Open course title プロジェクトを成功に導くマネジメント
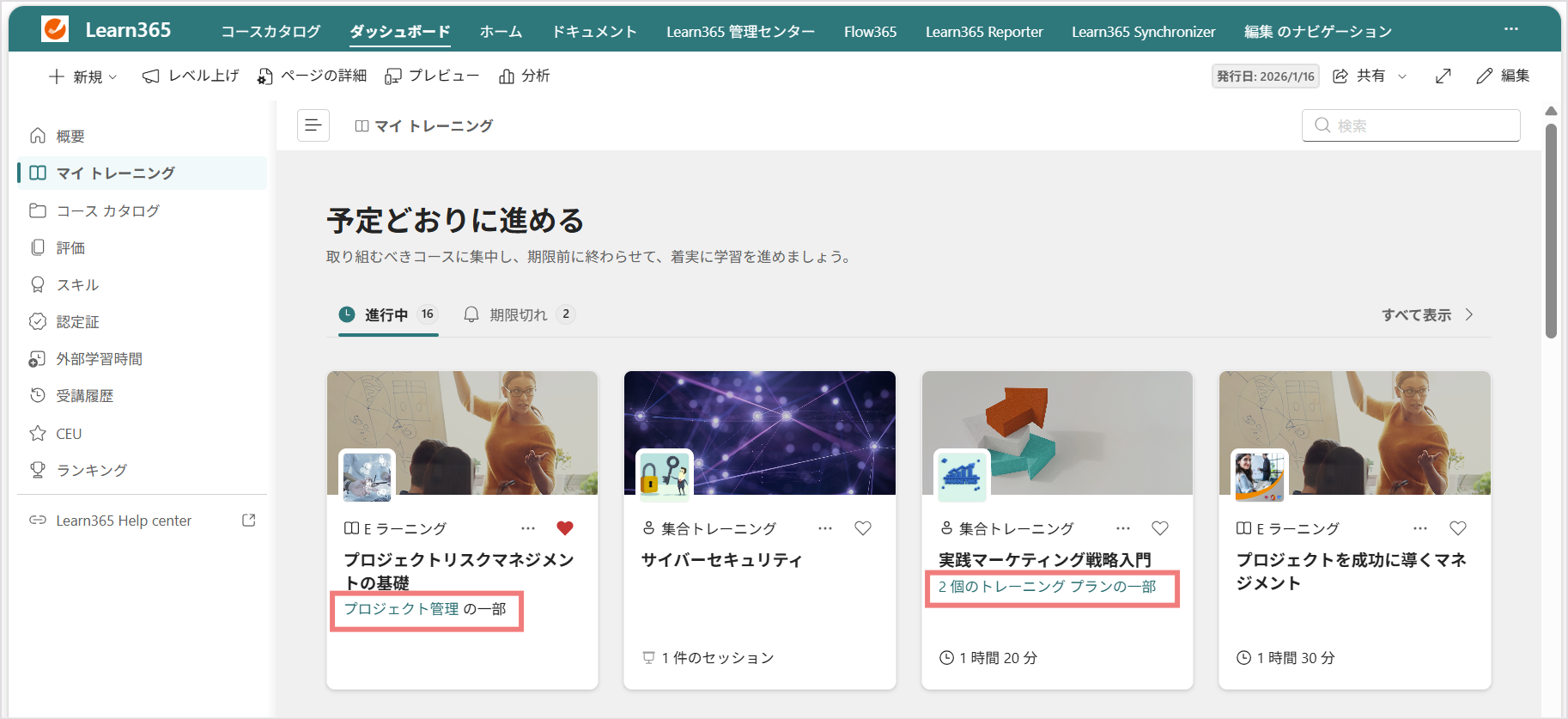Viewport: 1568px width, 719px height. [x=1352, y=571]
